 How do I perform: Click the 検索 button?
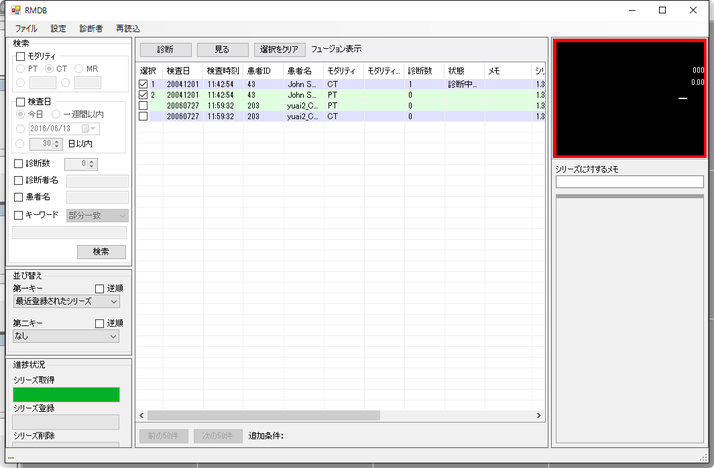(x=102, y=252)
